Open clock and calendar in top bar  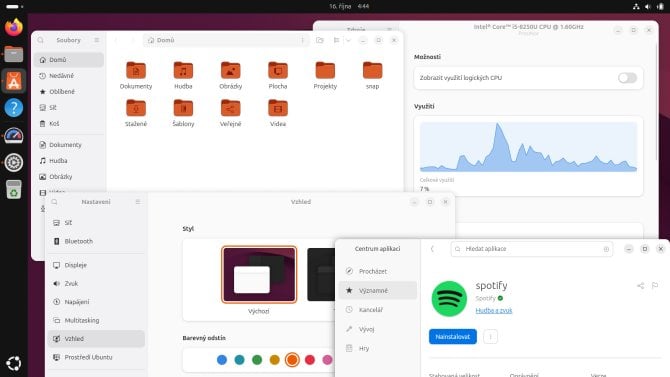click(x=349, y=6)
